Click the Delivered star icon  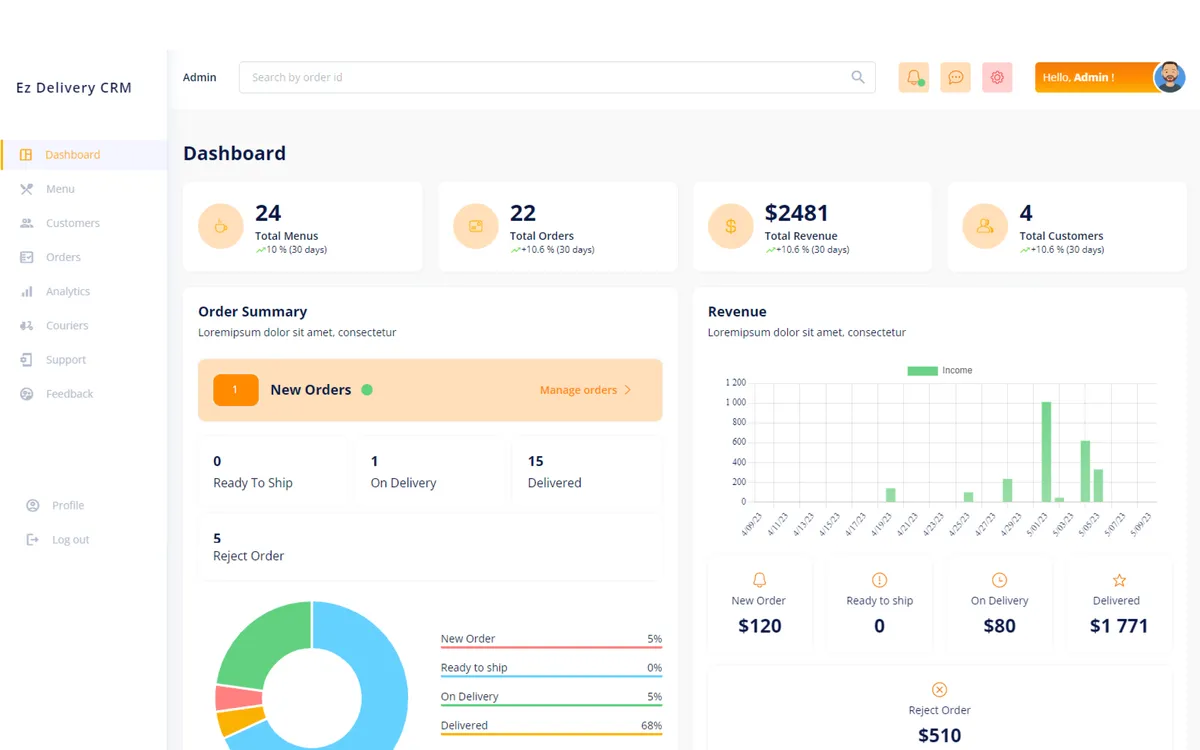(x=1119, y=580)
